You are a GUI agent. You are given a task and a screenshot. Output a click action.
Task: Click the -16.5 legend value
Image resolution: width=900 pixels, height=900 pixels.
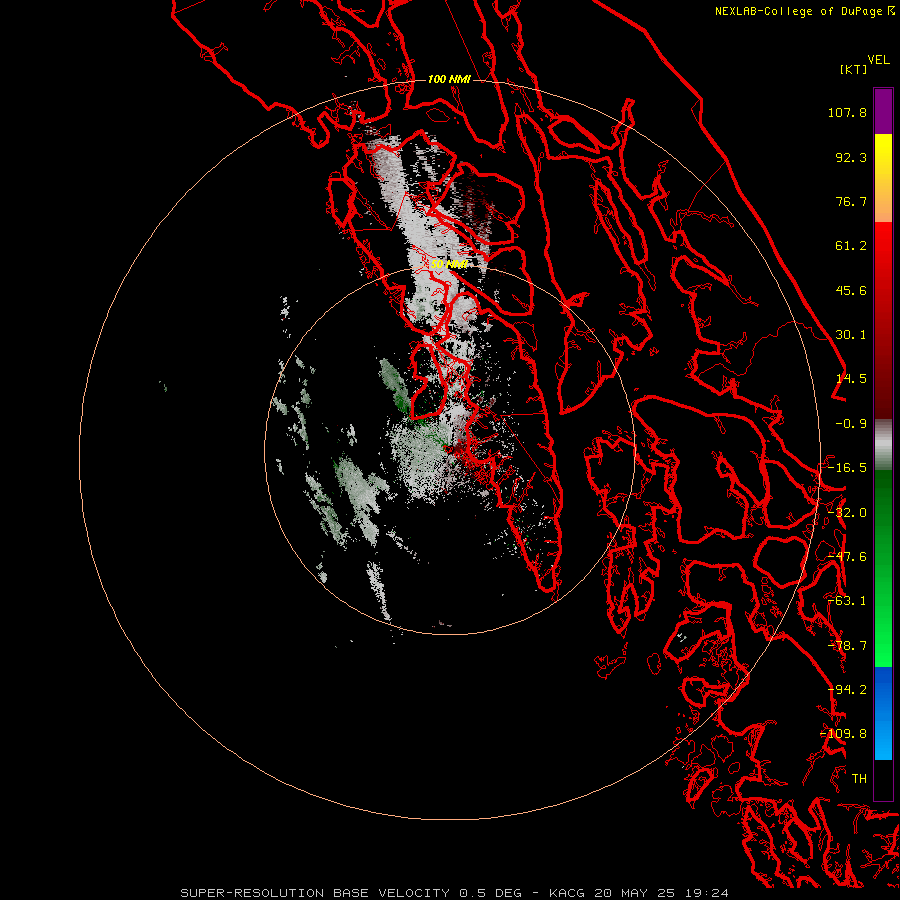[847, 468]
